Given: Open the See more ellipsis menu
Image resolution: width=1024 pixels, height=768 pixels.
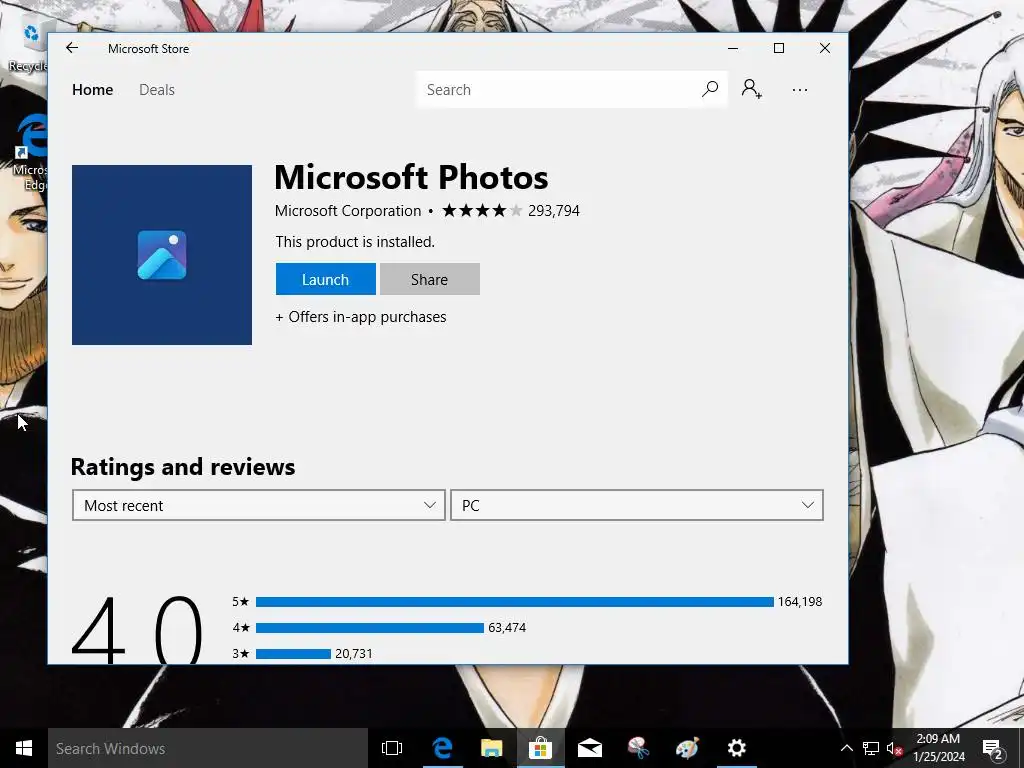Looking at the screenshot, I should pyautogui.click(x=799, y=89).
